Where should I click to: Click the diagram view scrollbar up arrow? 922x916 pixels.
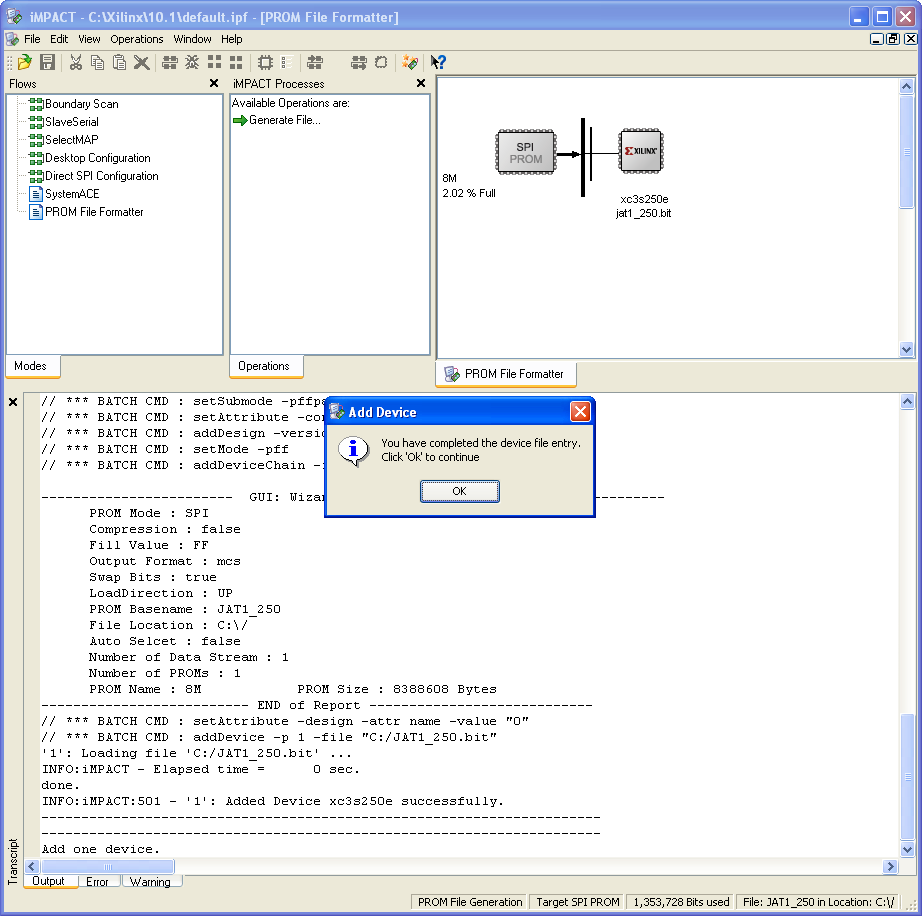(907, 86)
